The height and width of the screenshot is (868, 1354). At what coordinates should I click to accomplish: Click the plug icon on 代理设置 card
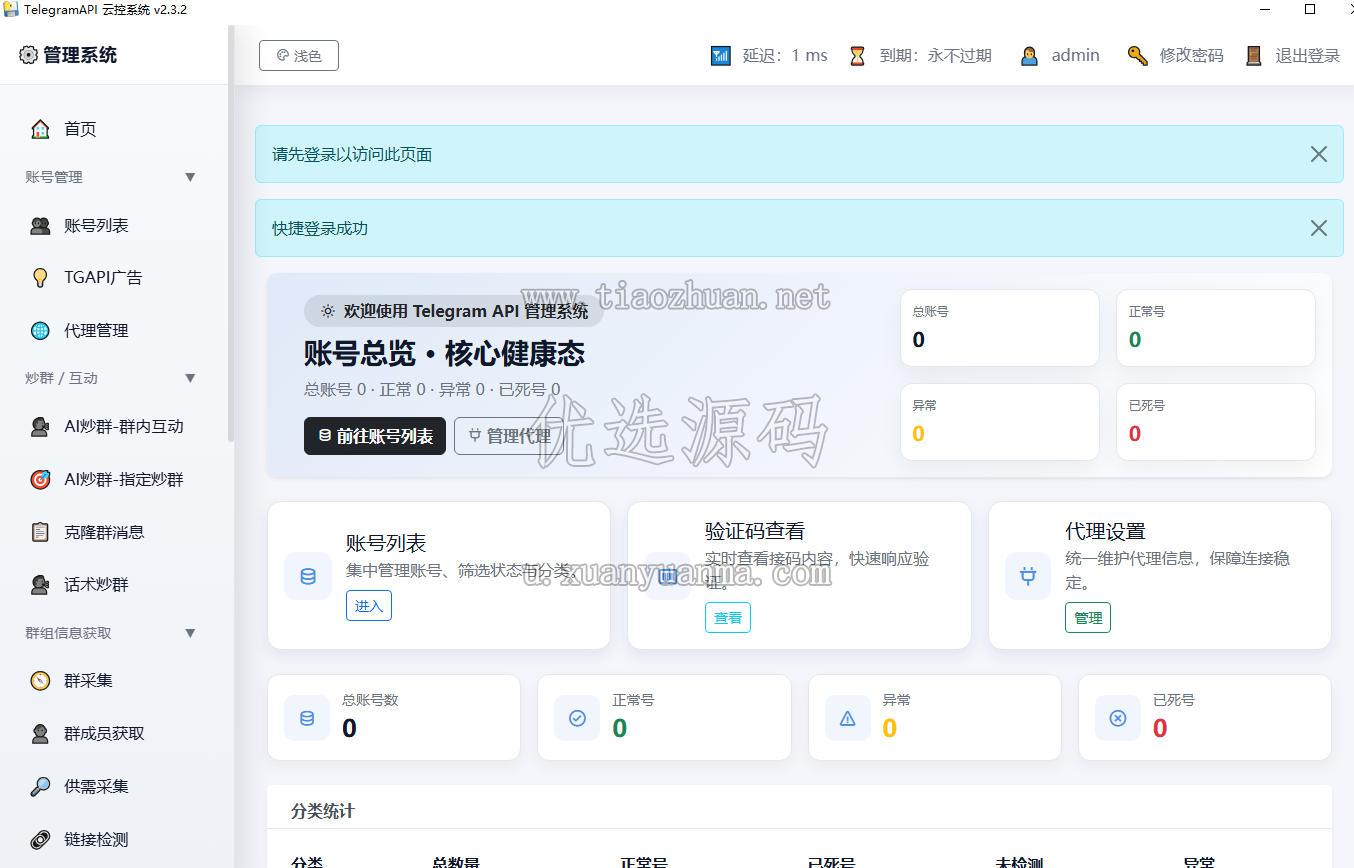(x=1028, y=576)
